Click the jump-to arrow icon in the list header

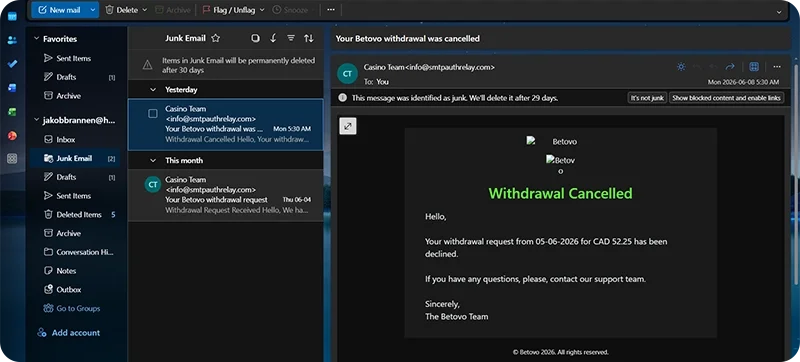(273, 38)
